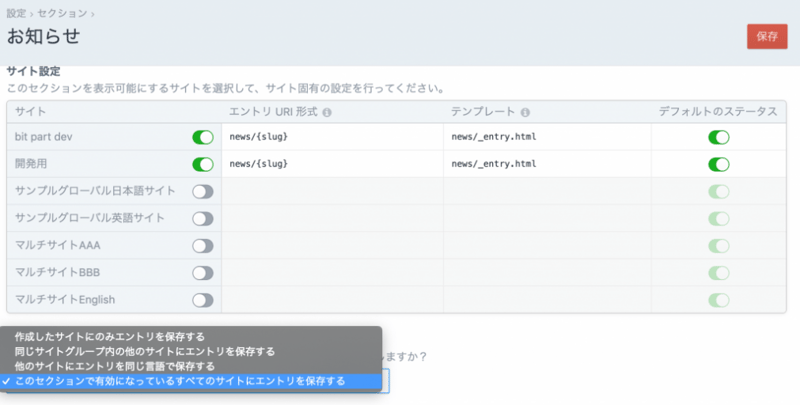Enable サンプルグローバル英語サイト site toggle
The width and height of the screenshot is (800, 405).
coord(203,218)
